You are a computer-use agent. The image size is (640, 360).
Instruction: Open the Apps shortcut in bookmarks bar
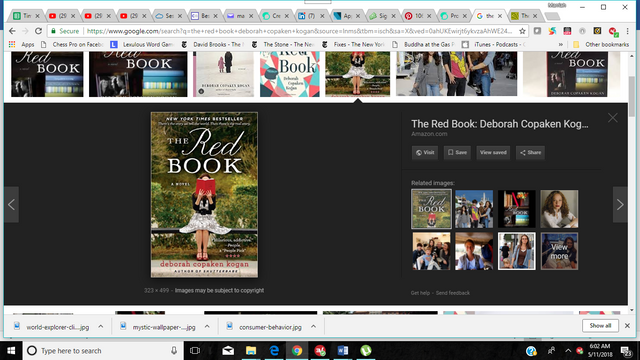click(x=22, y=44)
